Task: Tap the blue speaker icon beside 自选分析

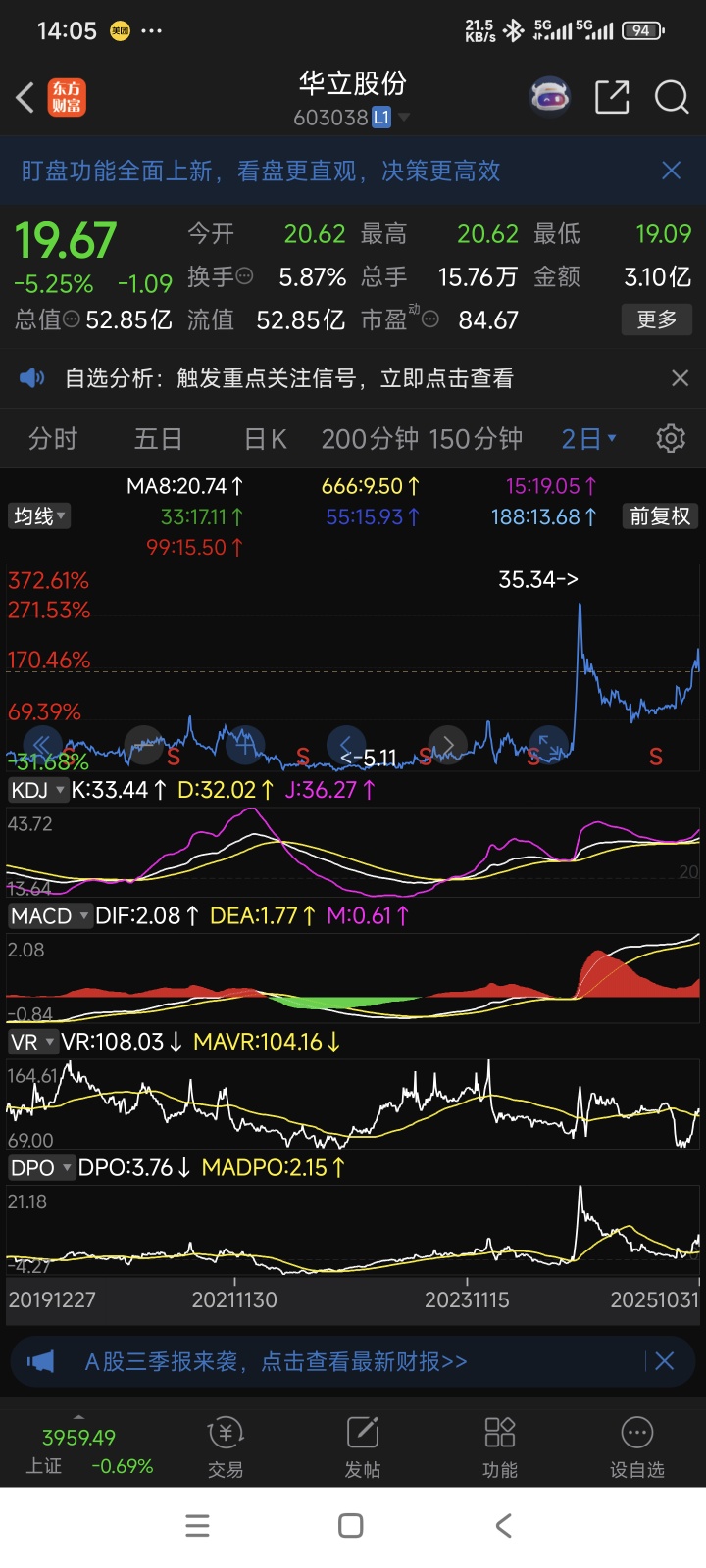Action: (32, 378)
